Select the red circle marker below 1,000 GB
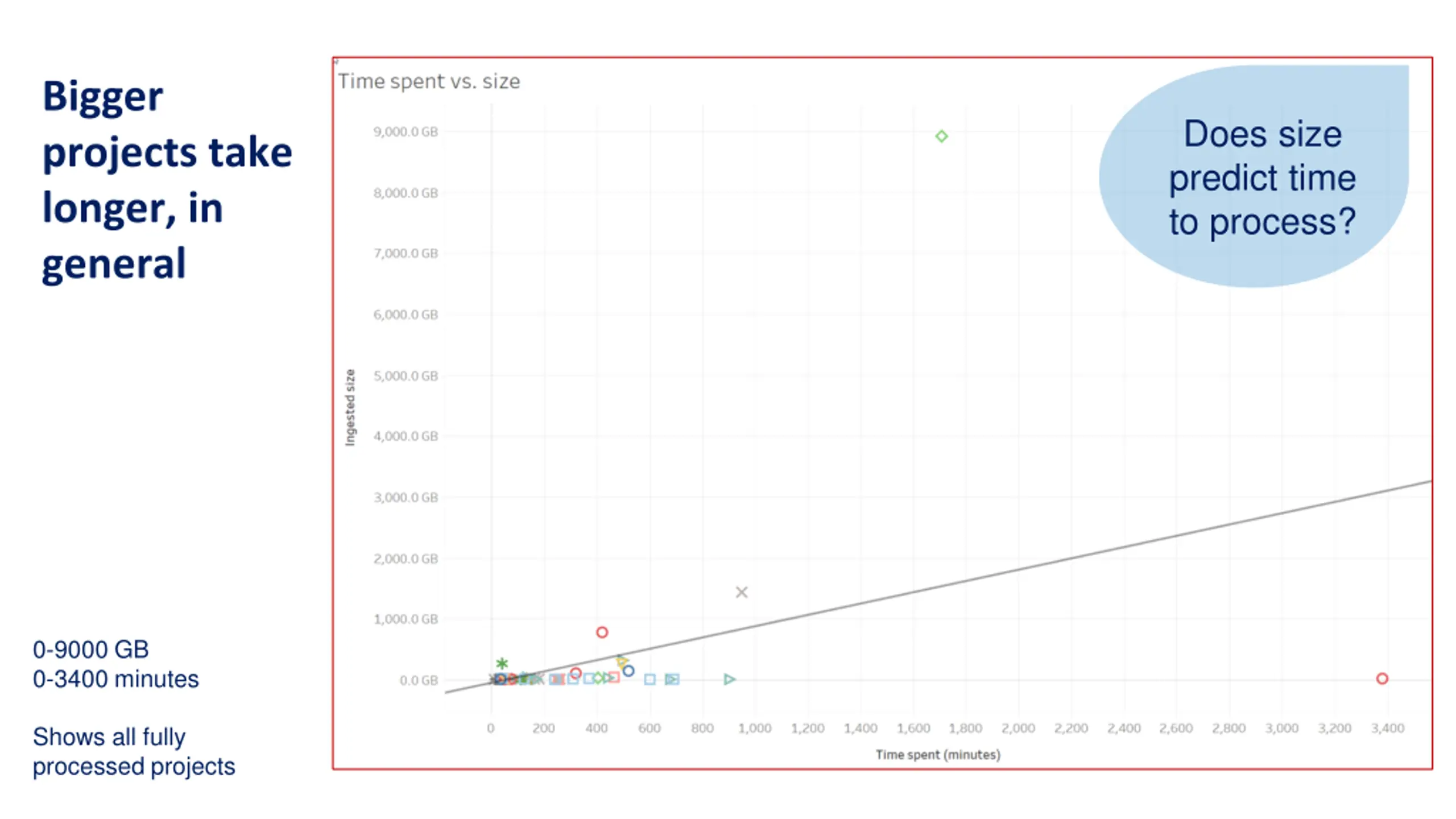The height and width of the screenshot is (819, 1456). [602, 632]
